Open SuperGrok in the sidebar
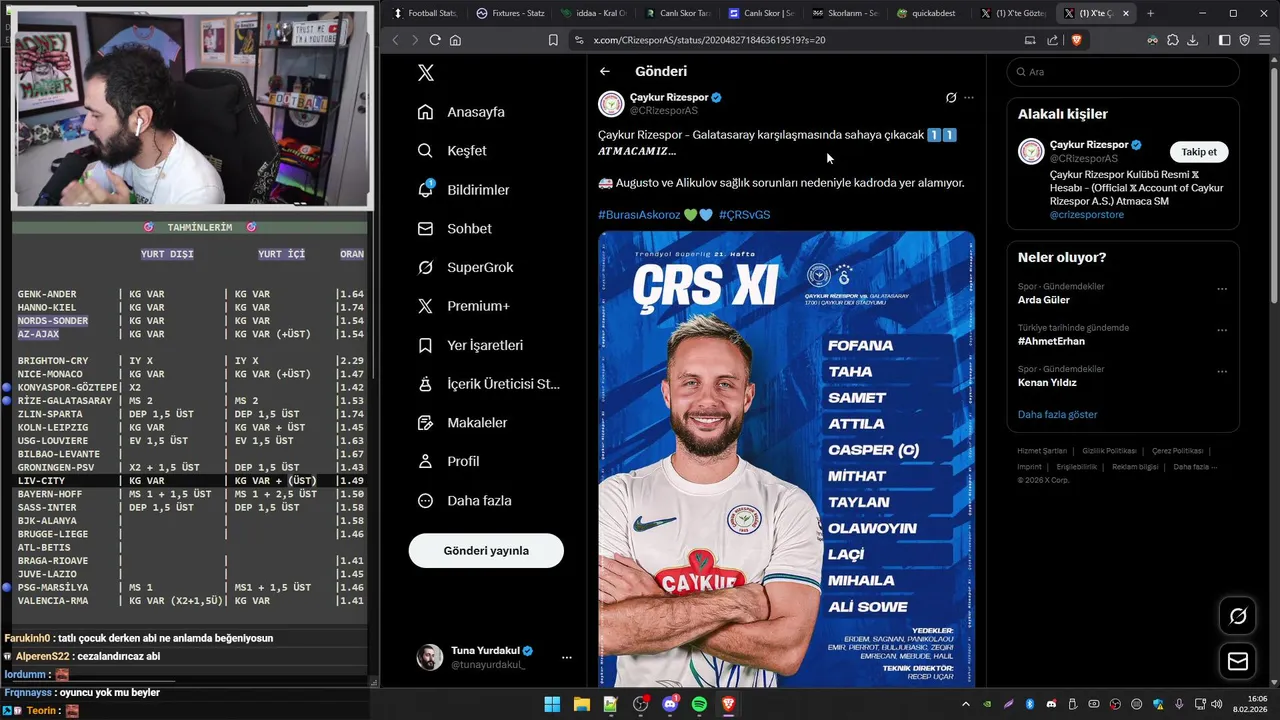This screenshot has height=720, width=1280. [465, 268]
